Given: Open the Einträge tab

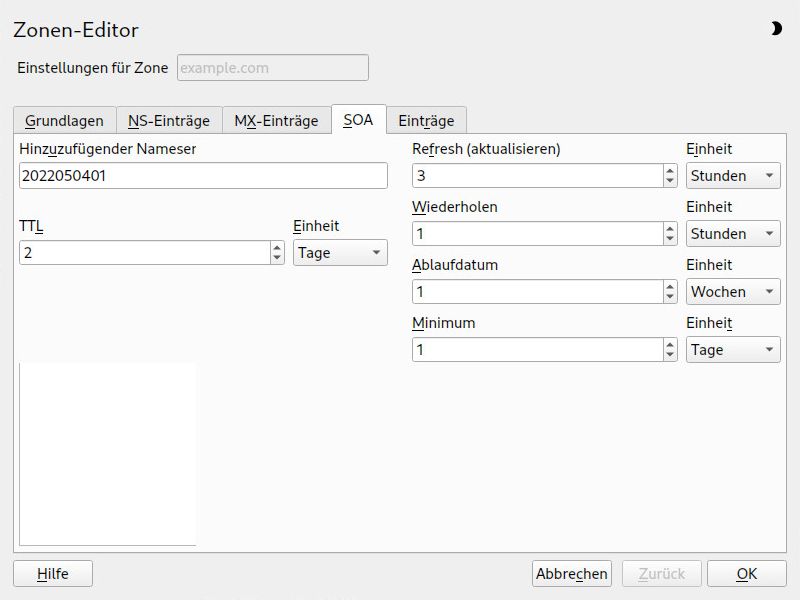Looking at the screenshot, I should point(426,121).
